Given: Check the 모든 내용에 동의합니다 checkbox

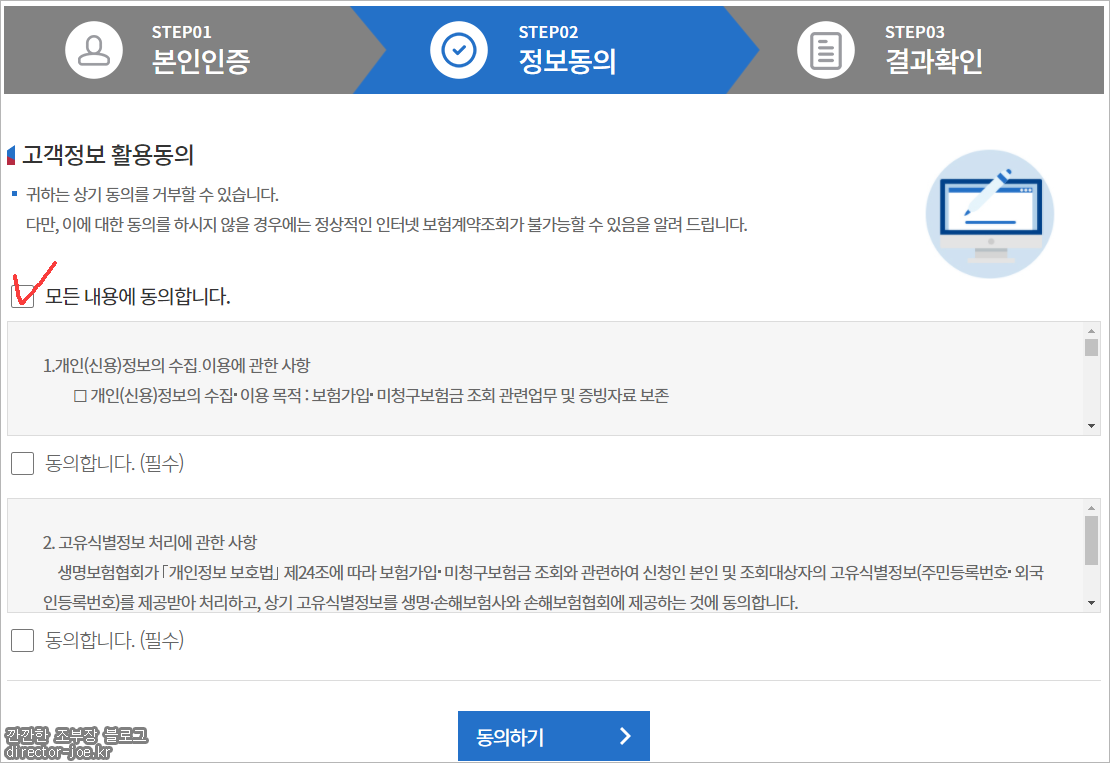Looking at the screenshot, I should tap(21, 294).
